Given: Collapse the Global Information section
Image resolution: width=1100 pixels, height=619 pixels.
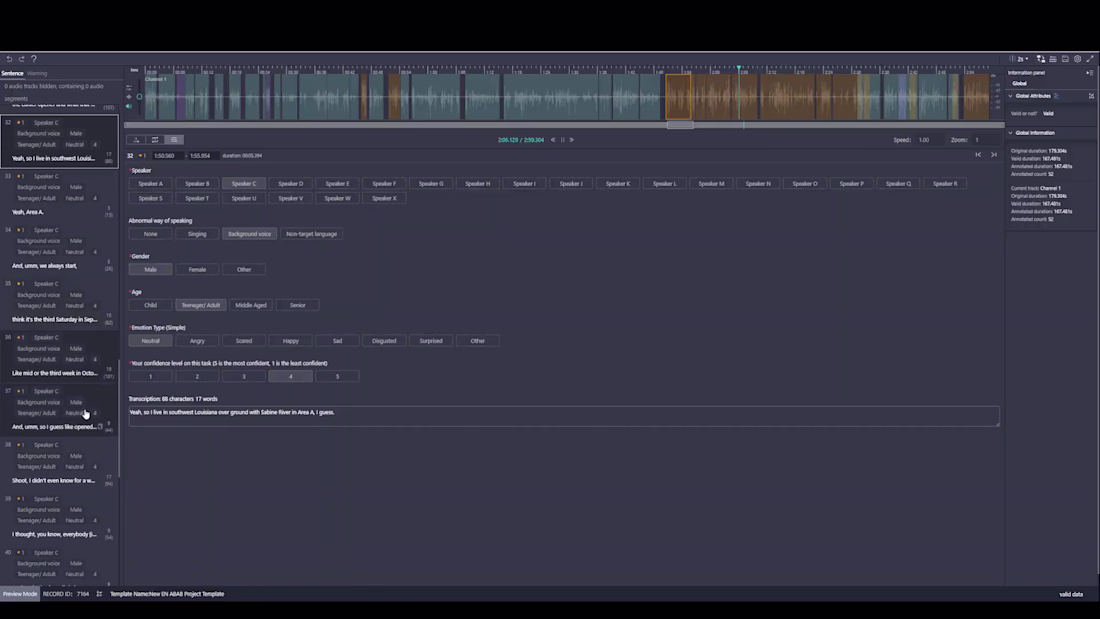Looking at the screenshot, I should [x=1011, y=133].
